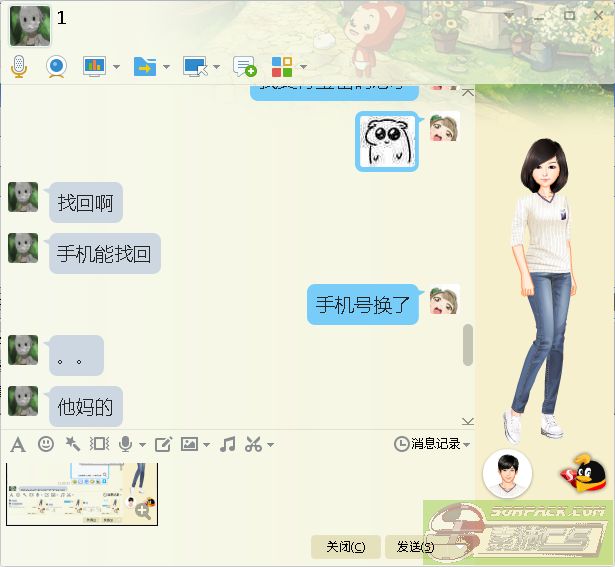The image size is (615, 567).
Task: Click the sender avatar beside 手机能找回
Action: coord(23,248)
